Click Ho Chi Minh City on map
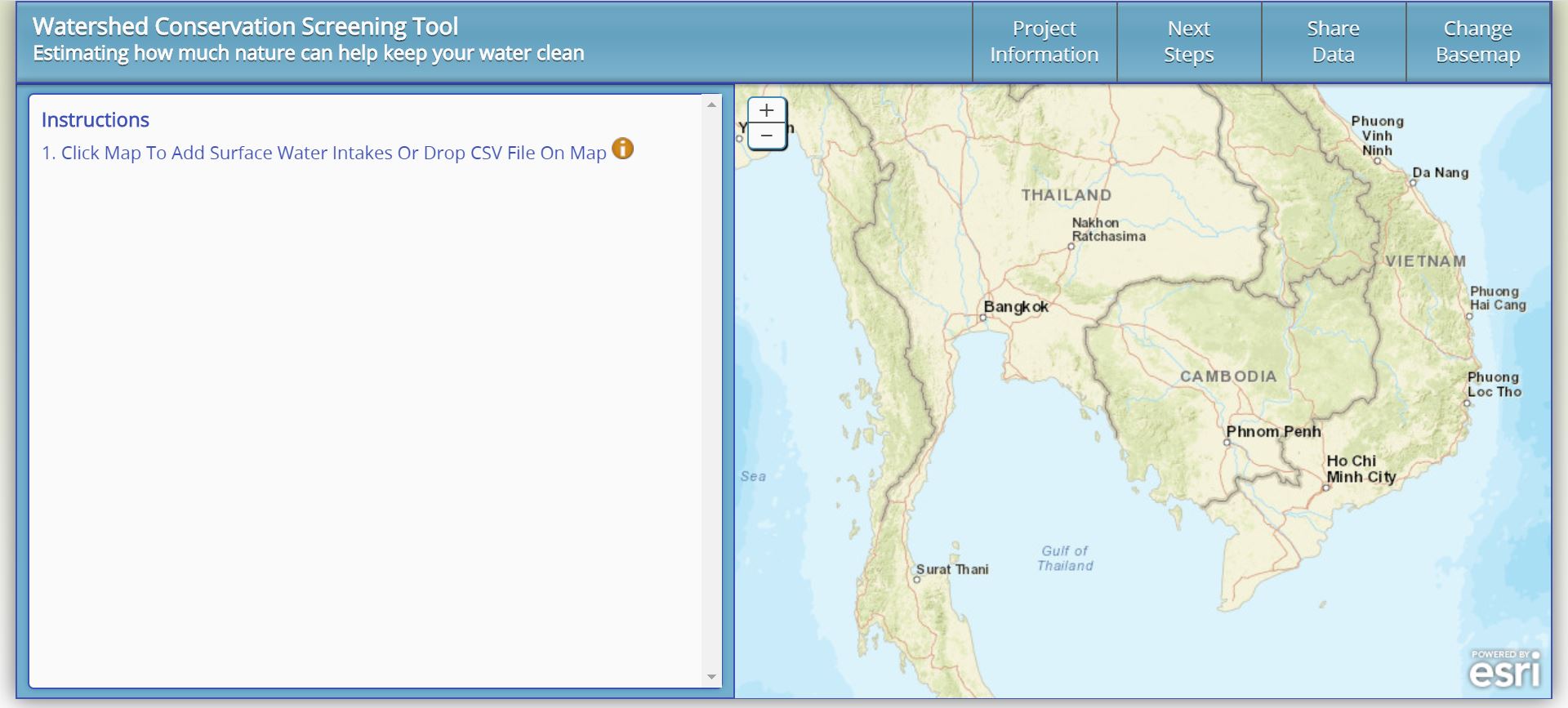 click(x=1326, y=488)
